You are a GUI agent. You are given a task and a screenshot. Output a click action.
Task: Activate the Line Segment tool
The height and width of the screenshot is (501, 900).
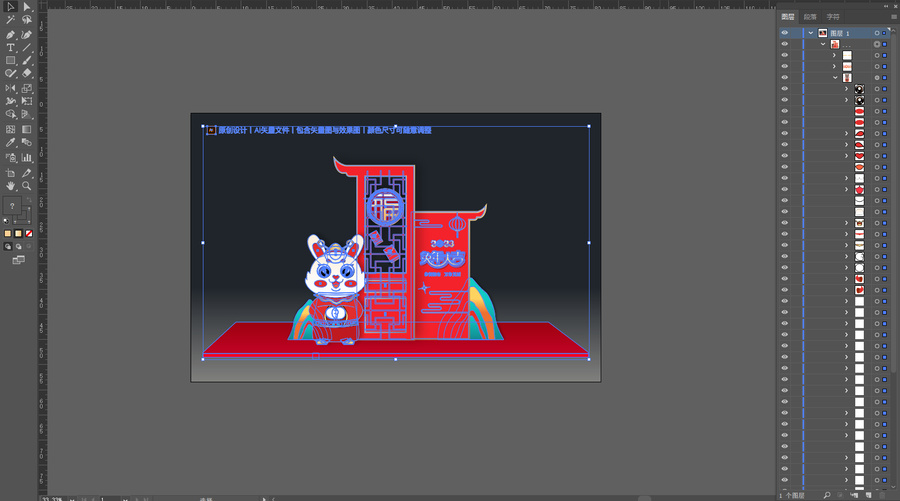[26, 48]
